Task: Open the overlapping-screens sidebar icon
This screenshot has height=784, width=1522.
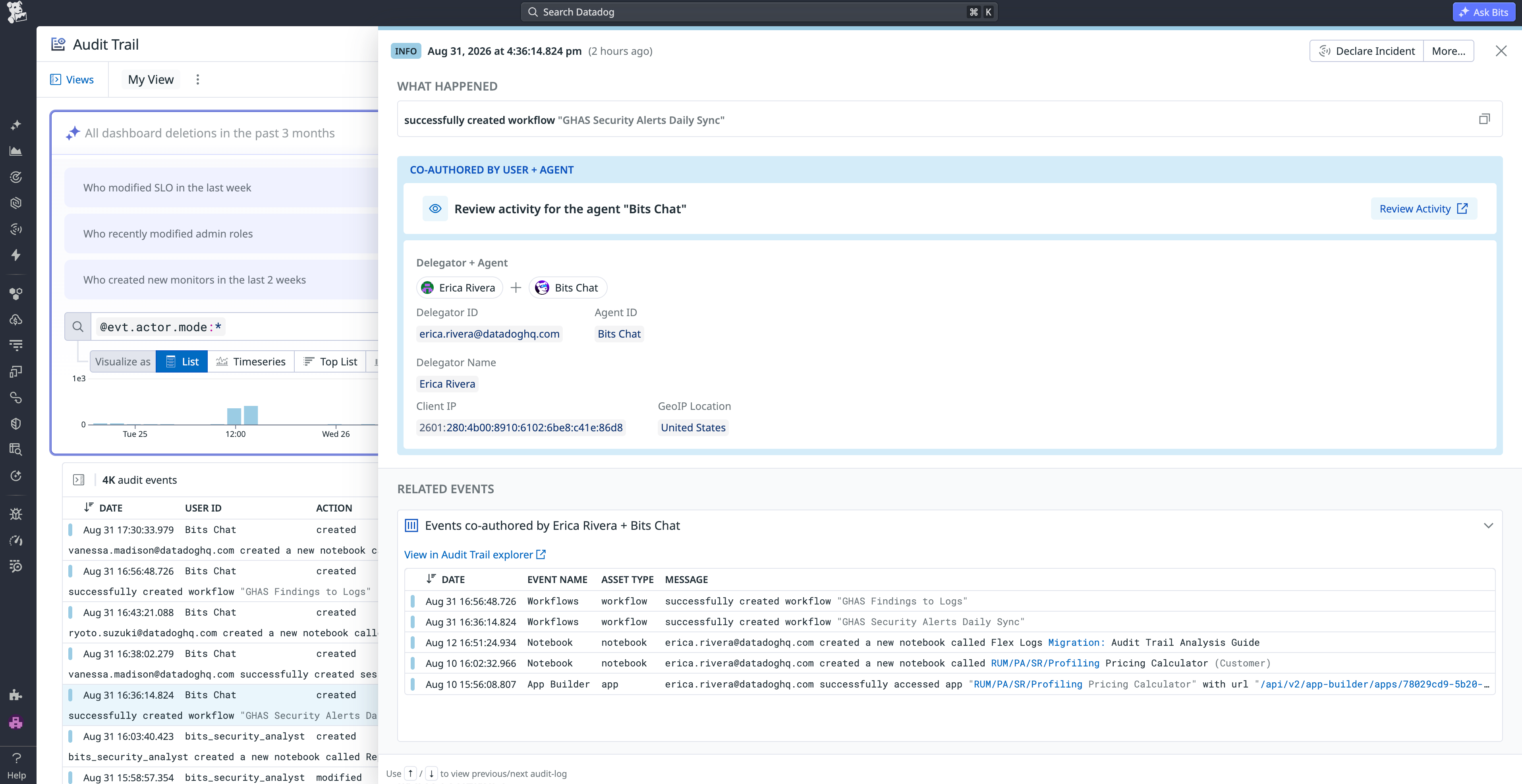Action: [16, 372]
